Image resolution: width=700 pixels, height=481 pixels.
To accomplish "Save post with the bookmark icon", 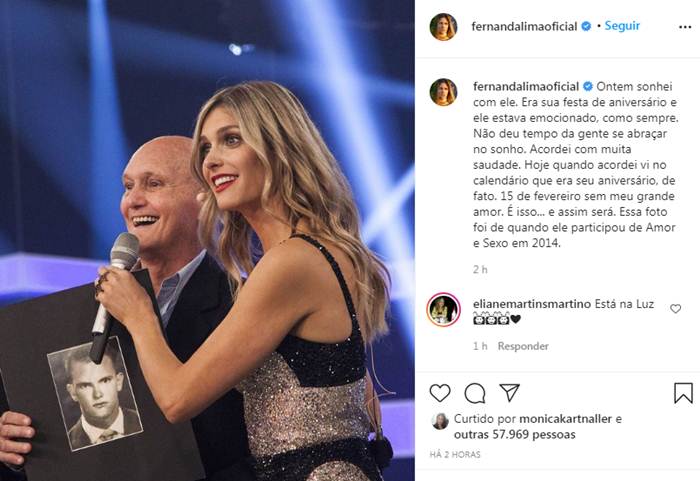I will point(683,393).
